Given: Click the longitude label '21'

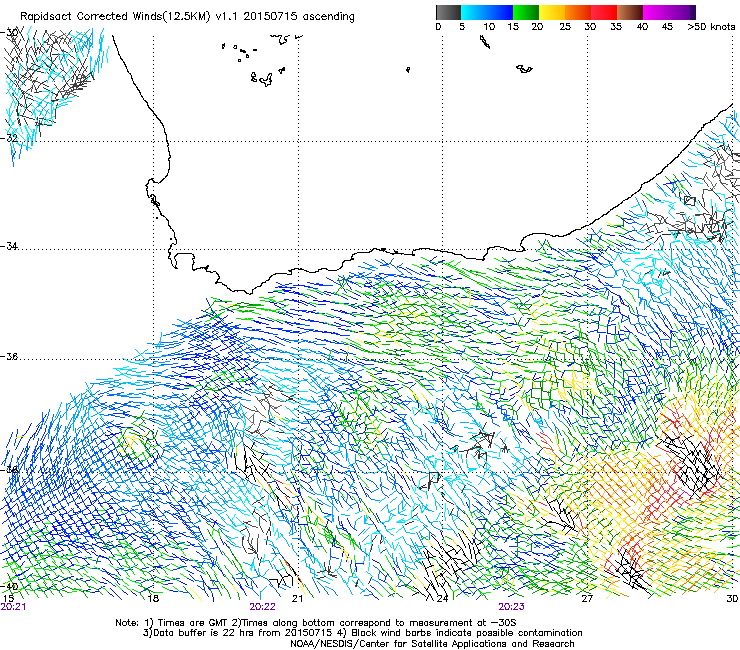Looking at the screenshot, I should click(297, 599).
